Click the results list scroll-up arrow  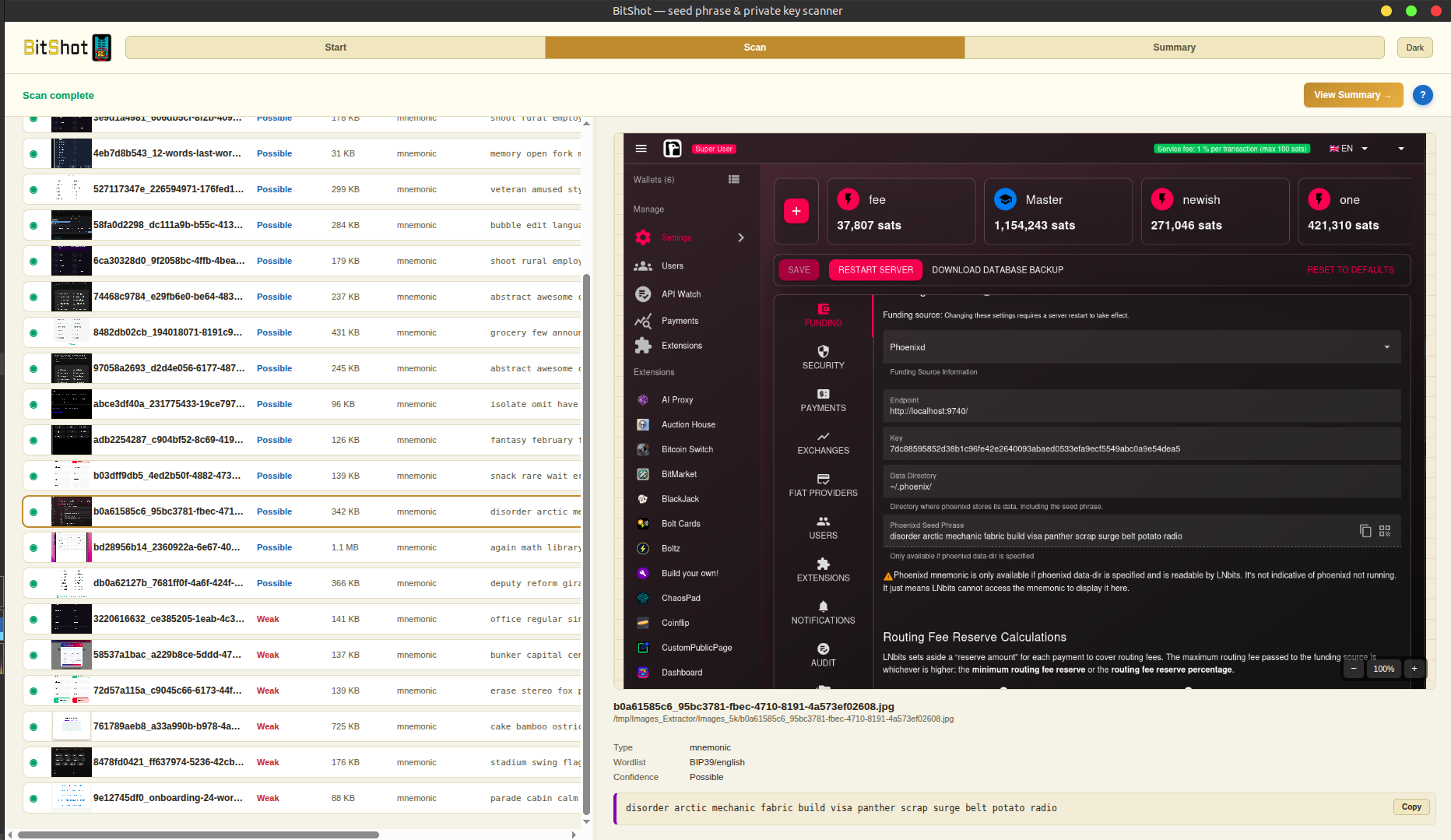(x=586, y=123)
